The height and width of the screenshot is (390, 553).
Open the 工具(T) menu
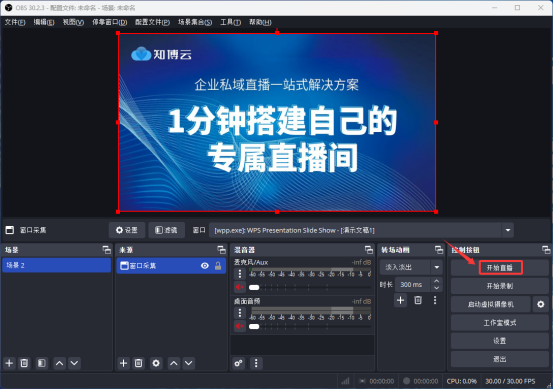(x=231, y=22)
